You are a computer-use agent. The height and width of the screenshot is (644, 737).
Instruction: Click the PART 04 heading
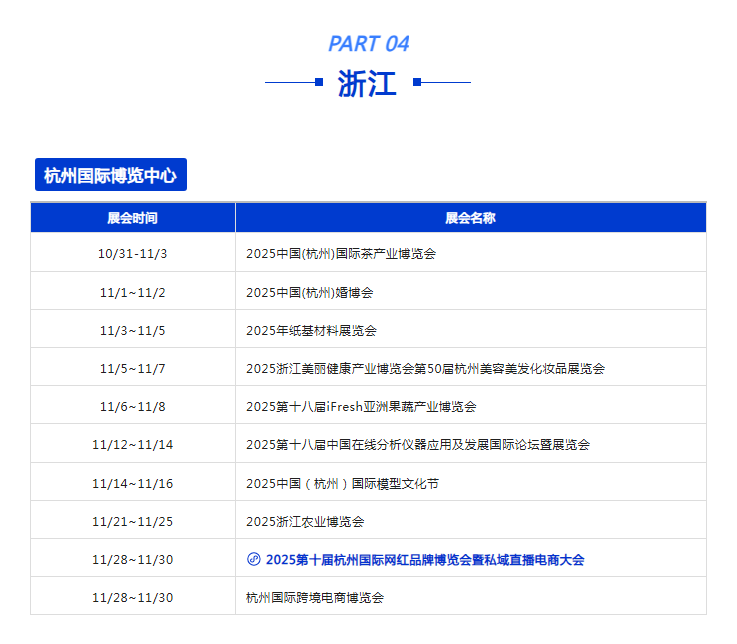[369, 44]
